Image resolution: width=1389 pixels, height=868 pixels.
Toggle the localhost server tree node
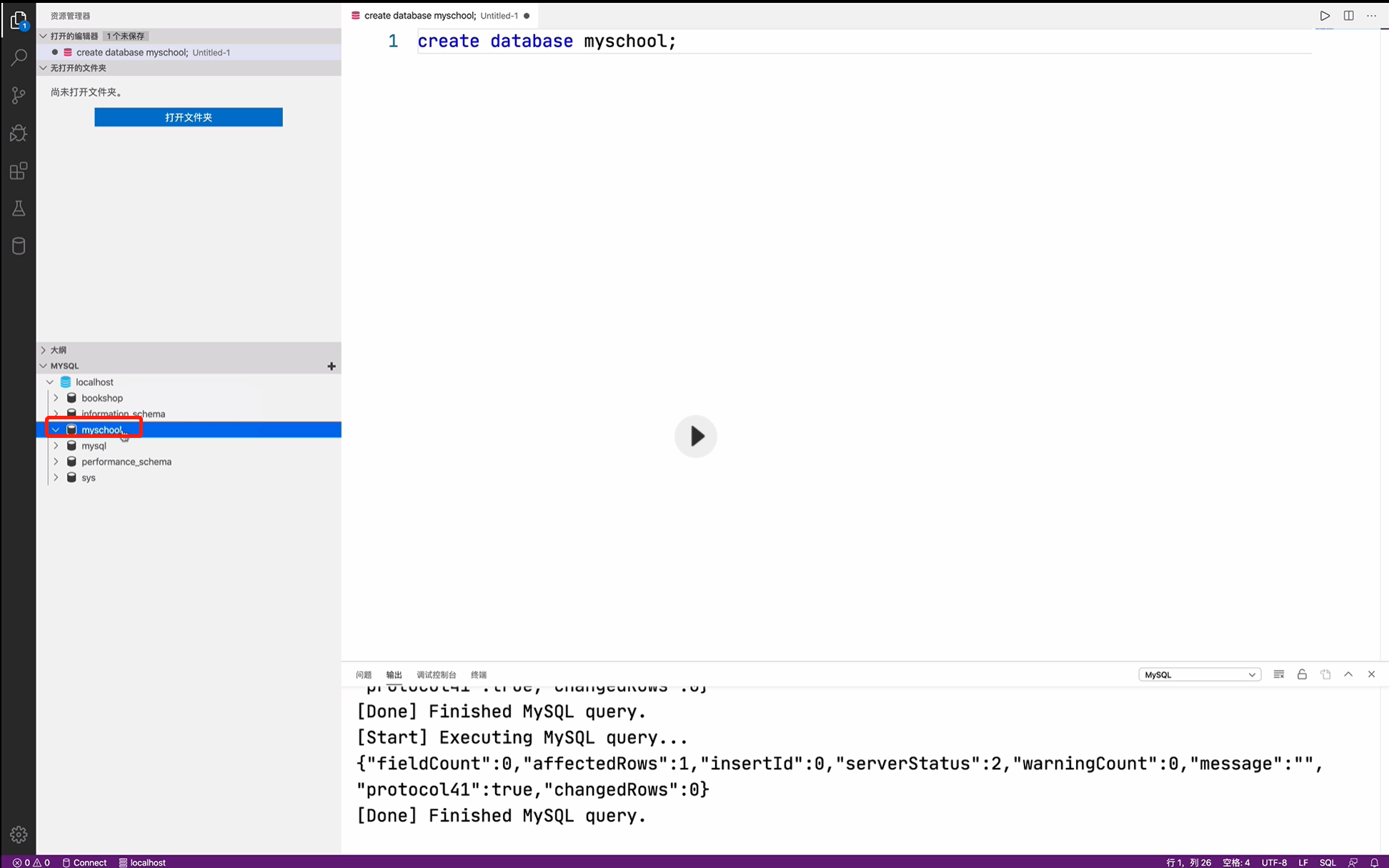[x=50, y=382]
